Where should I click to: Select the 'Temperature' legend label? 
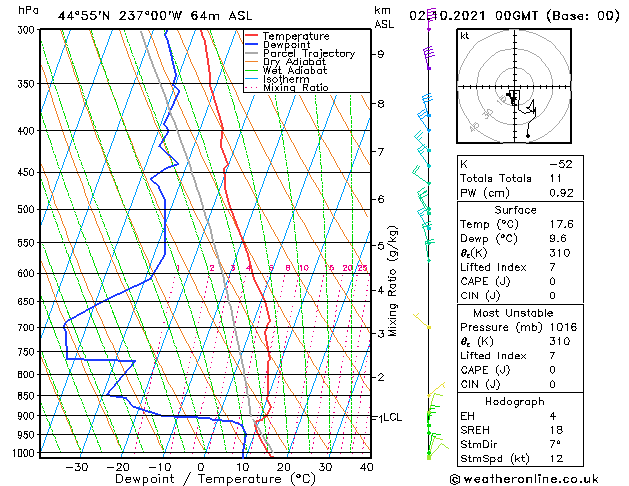point(296,36)
